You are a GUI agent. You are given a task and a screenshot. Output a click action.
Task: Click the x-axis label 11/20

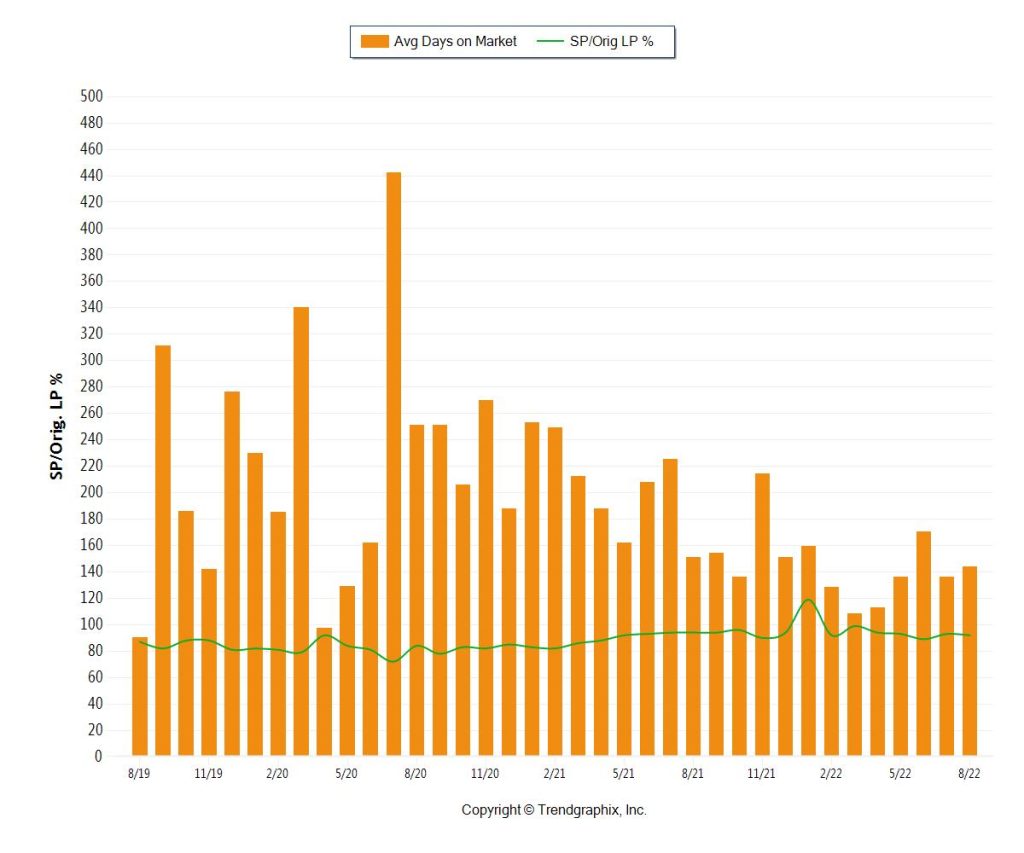485,774
